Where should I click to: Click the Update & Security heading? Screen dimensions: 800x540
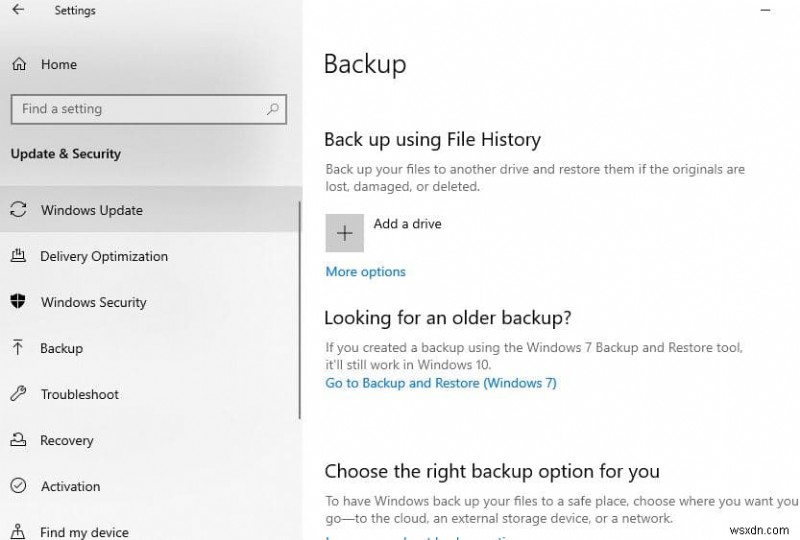[66, 154]
